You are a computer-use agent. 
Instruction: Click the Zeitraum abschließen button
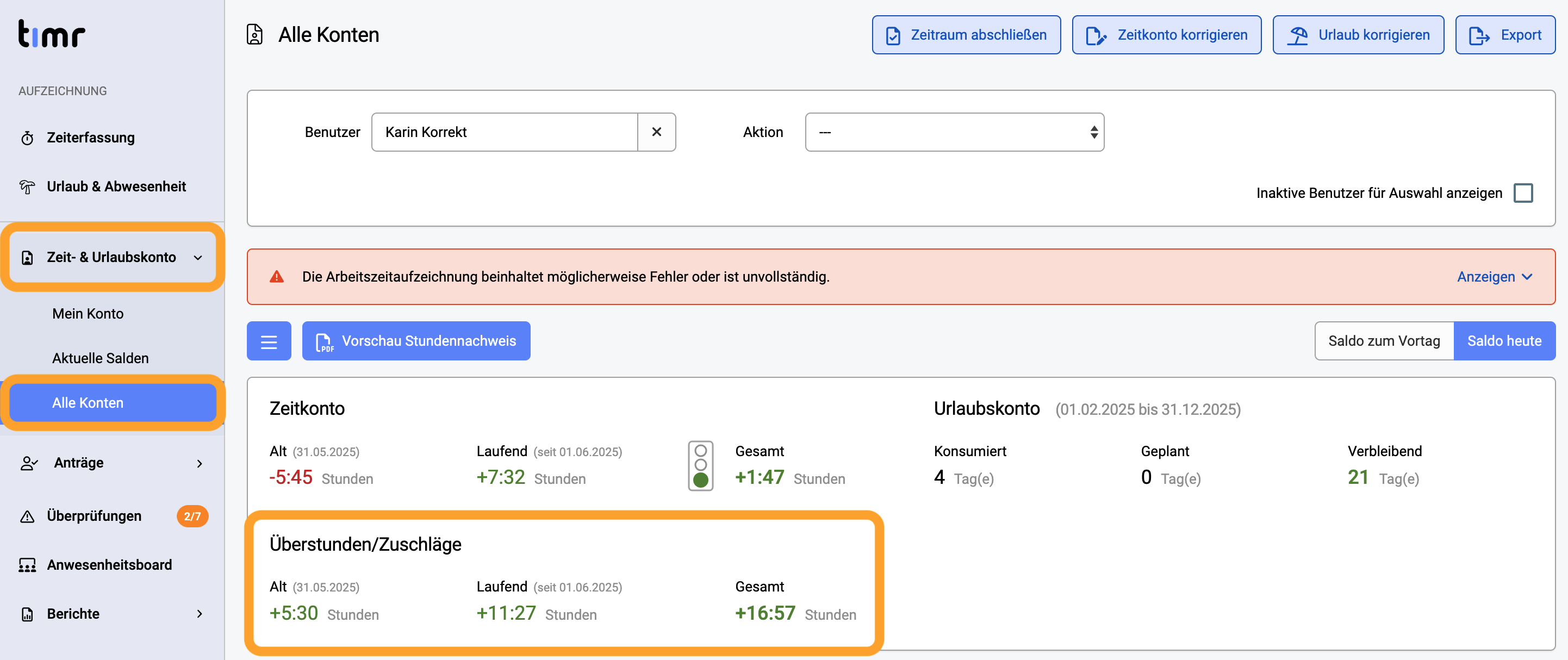[966, 35]
